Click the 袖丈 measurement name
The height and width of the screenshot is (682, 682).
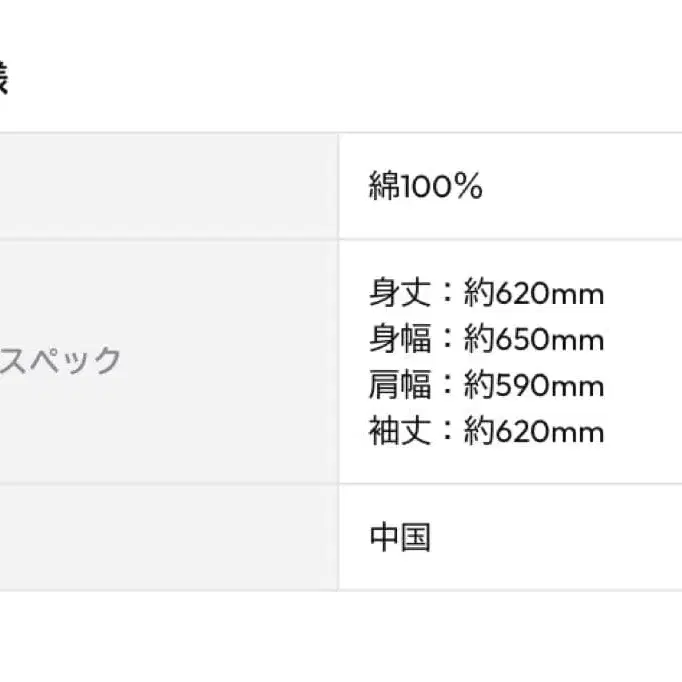(400, 432)
